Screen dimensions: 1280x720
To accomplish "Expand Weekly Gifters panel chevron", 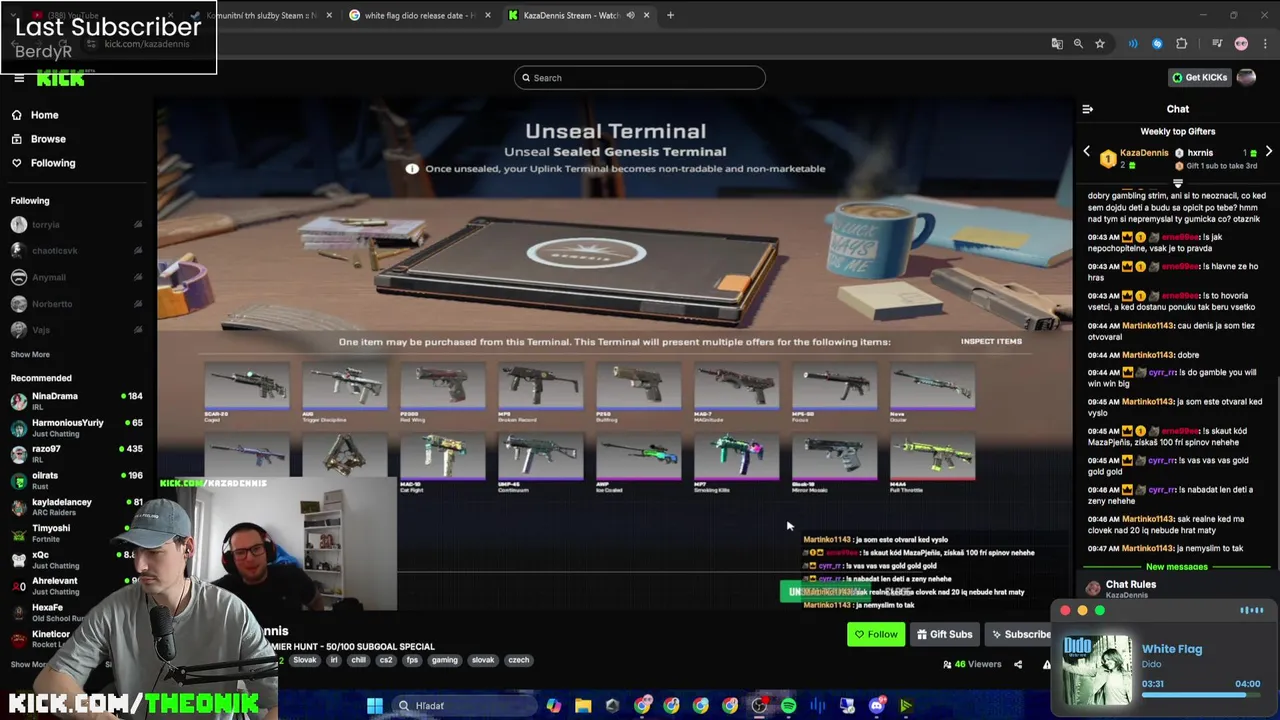I will [1177, 183].
